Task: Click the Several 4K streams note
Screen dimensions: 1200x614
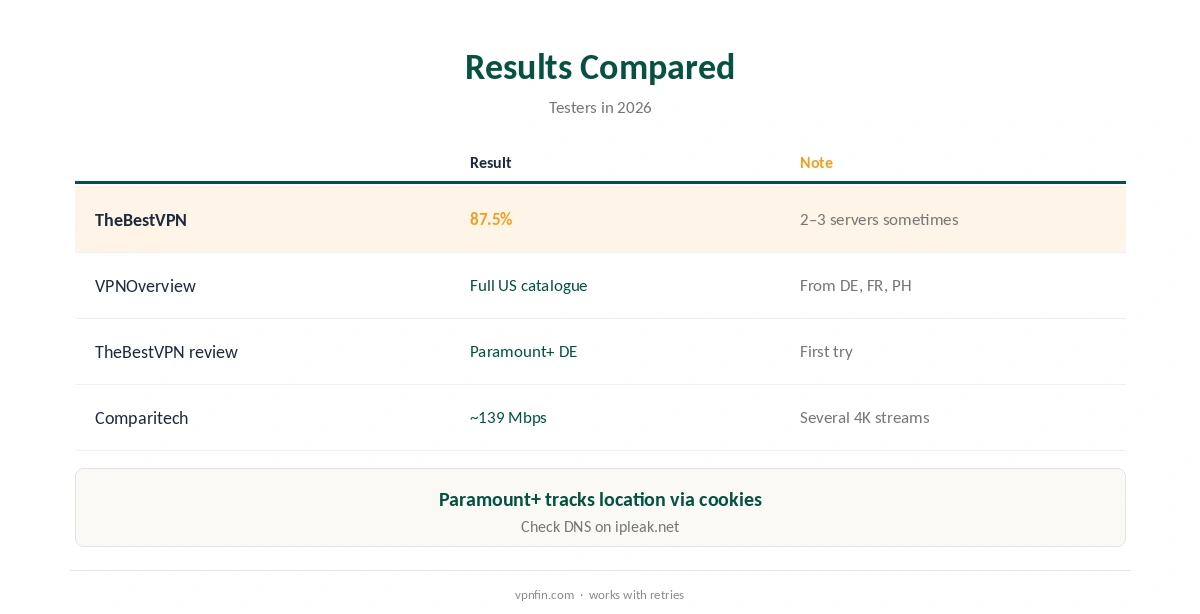Action: pyautogui.click(x=865, y=417)
